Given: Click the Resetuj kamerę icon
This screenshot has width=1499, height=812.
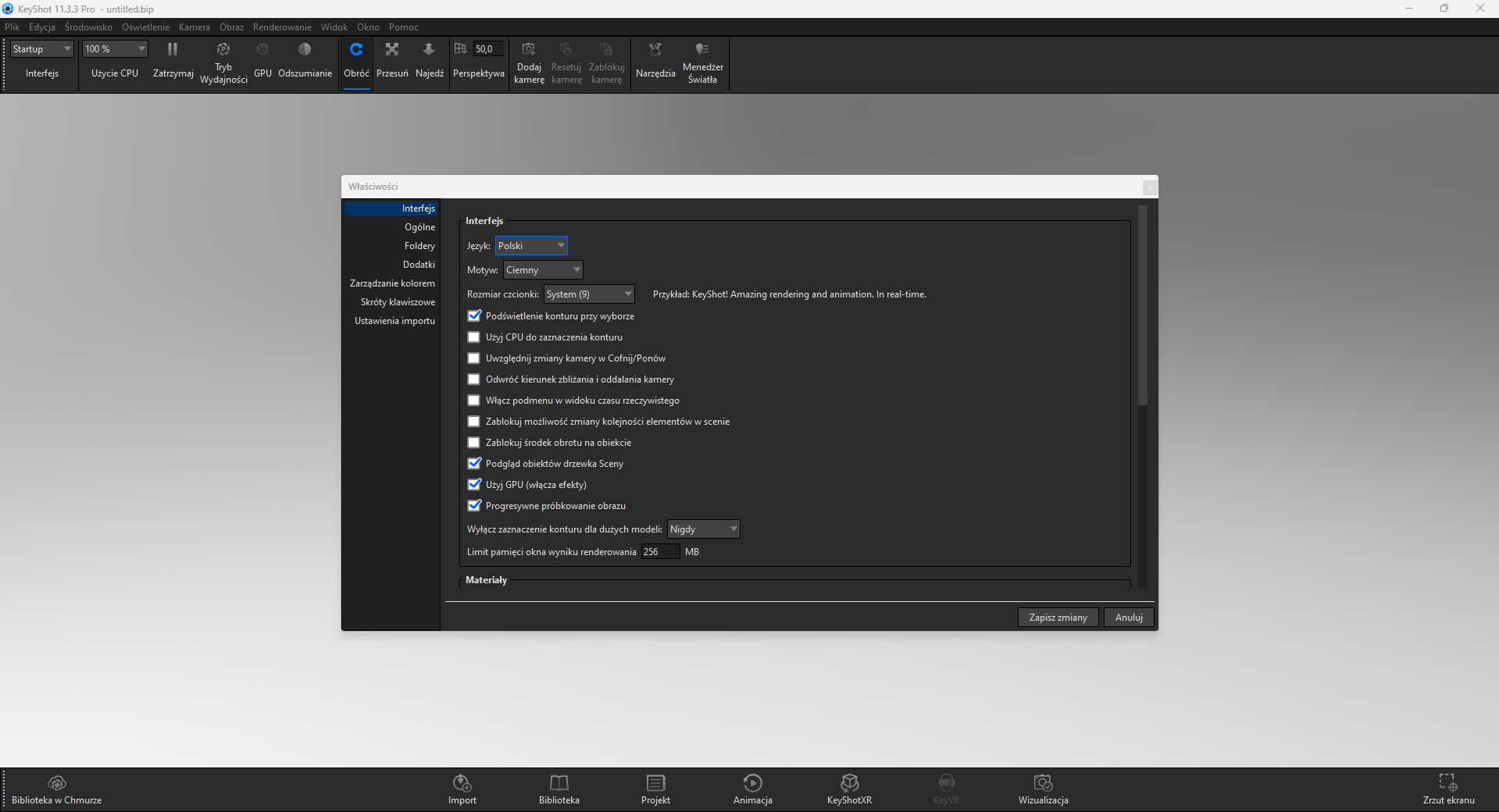Looking at the screenshot, I should pos(566,49).
